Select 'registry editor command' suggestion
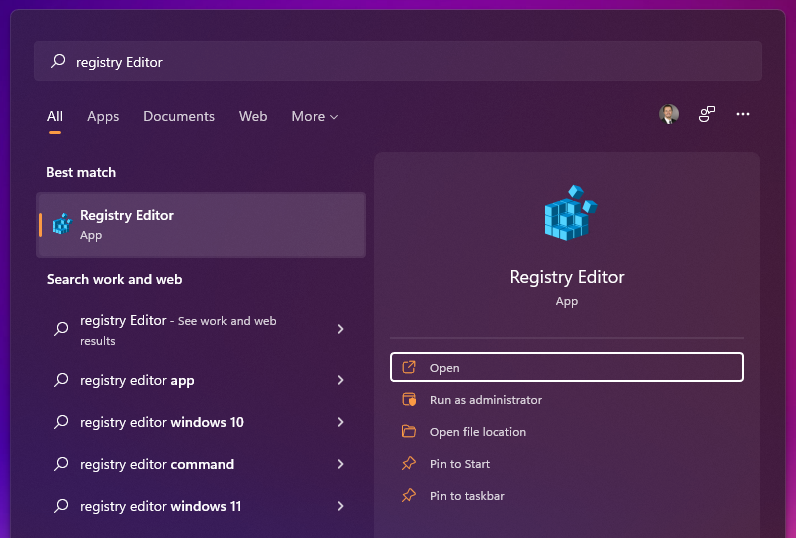Screen dimensions: 796x538 tap(201, 464)
